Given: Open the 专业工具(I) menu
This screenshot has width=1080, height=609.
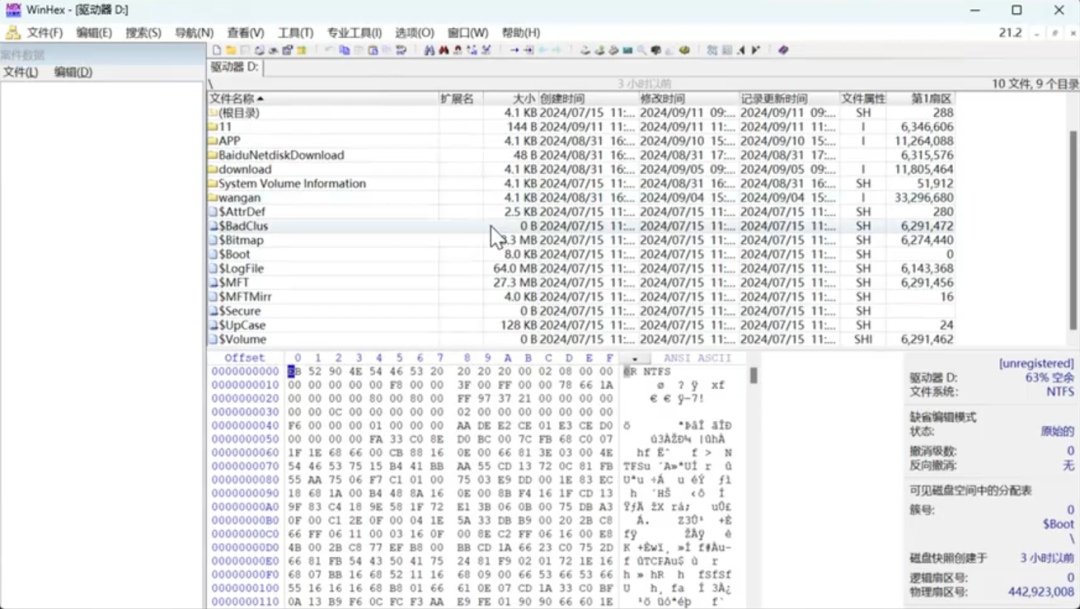Looking at the screenshot, I should click(x=354, y=32).
